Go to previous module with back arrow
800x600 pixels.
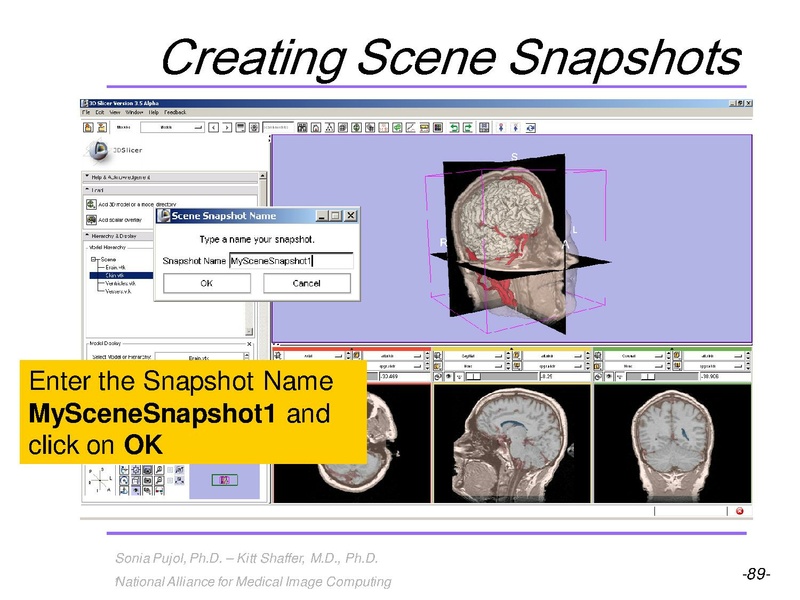pyautogui.click(x=213, y=127)
